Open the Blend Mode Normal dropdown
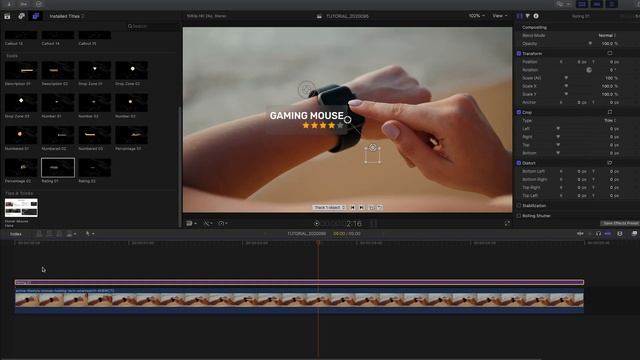 (x=607, y=36)
